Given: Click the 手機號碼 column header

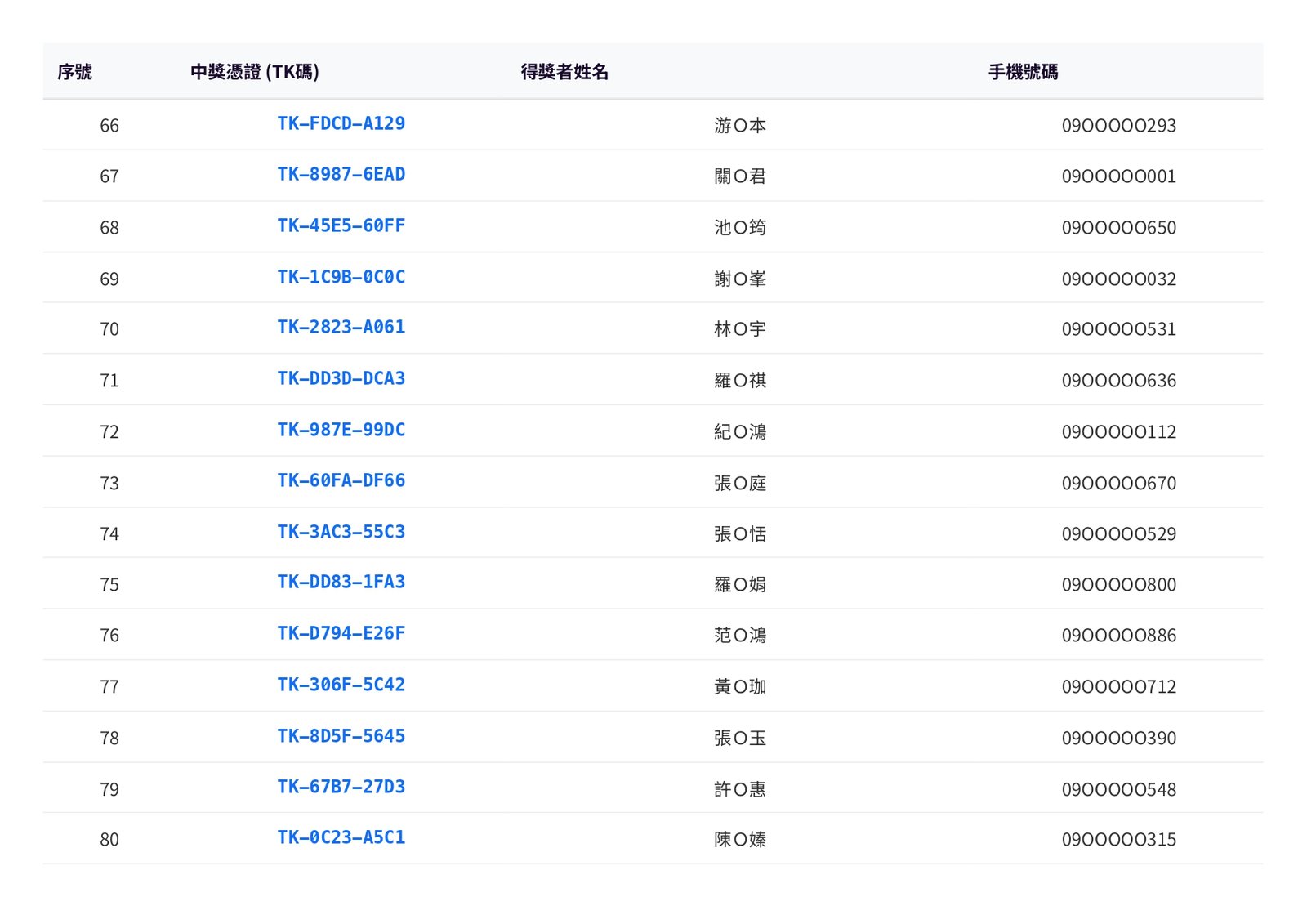Looking at the screenshot, I should click(1023, 72).
